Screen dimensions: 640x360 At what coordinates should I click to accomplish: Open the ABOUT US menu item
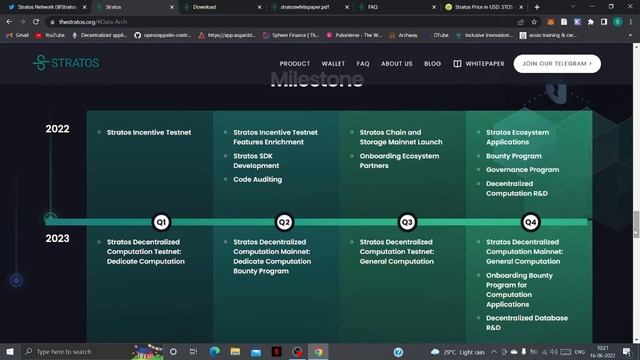pos(397,64)
